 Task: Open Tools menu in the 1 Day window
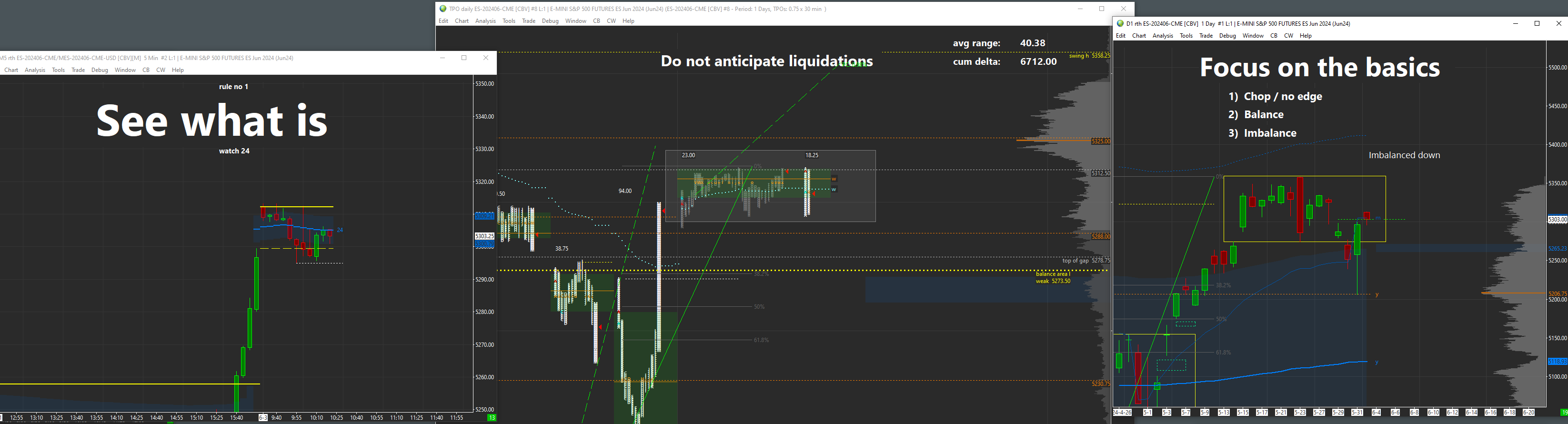(x=1186, y=36)
